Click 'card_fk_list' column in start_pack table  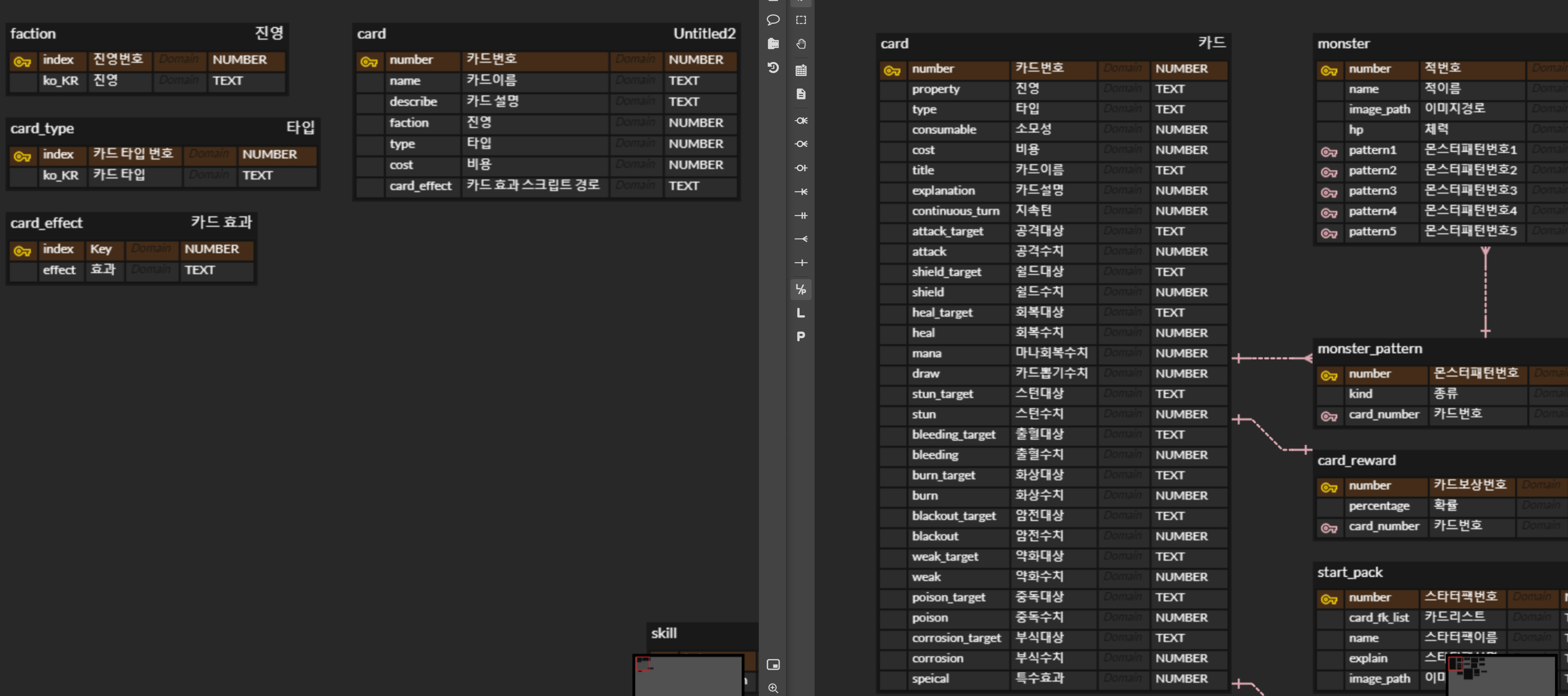tap(1378, 617)
